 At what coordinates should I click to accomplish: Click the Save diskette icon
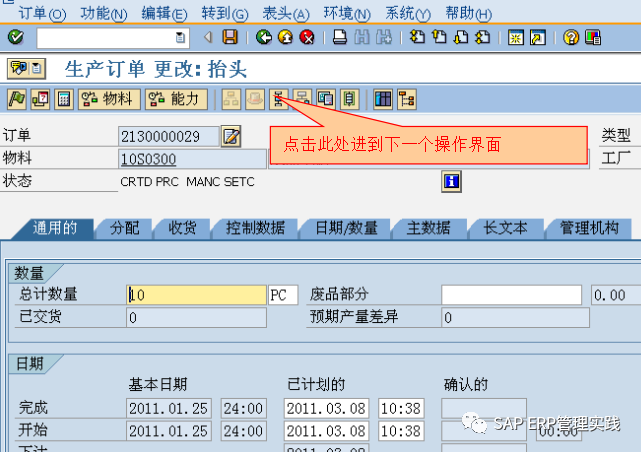click(x=231, y=38)
